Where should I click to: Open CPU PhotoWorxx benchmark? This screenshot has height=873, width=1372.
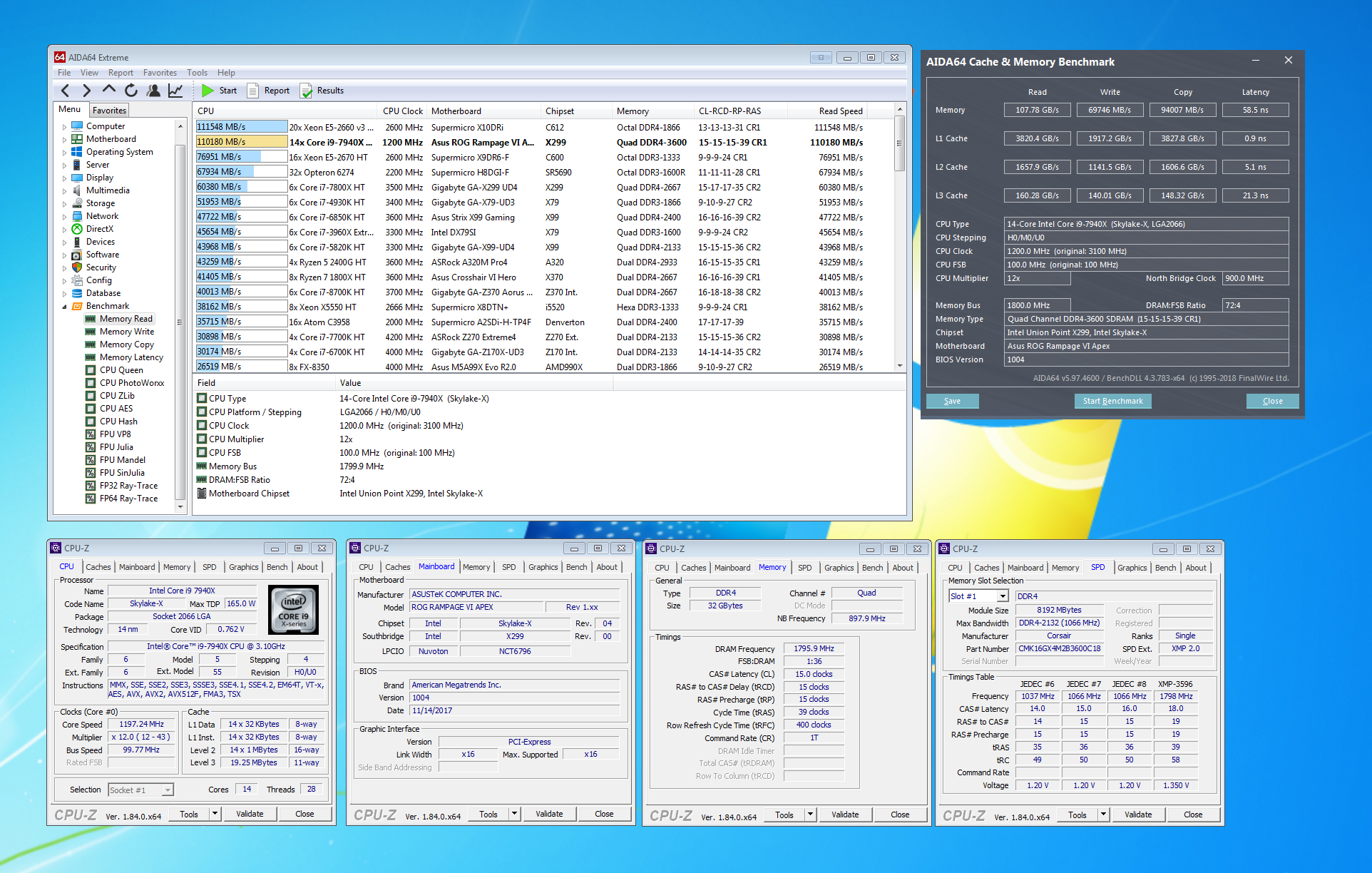click(x=132, y=383)
